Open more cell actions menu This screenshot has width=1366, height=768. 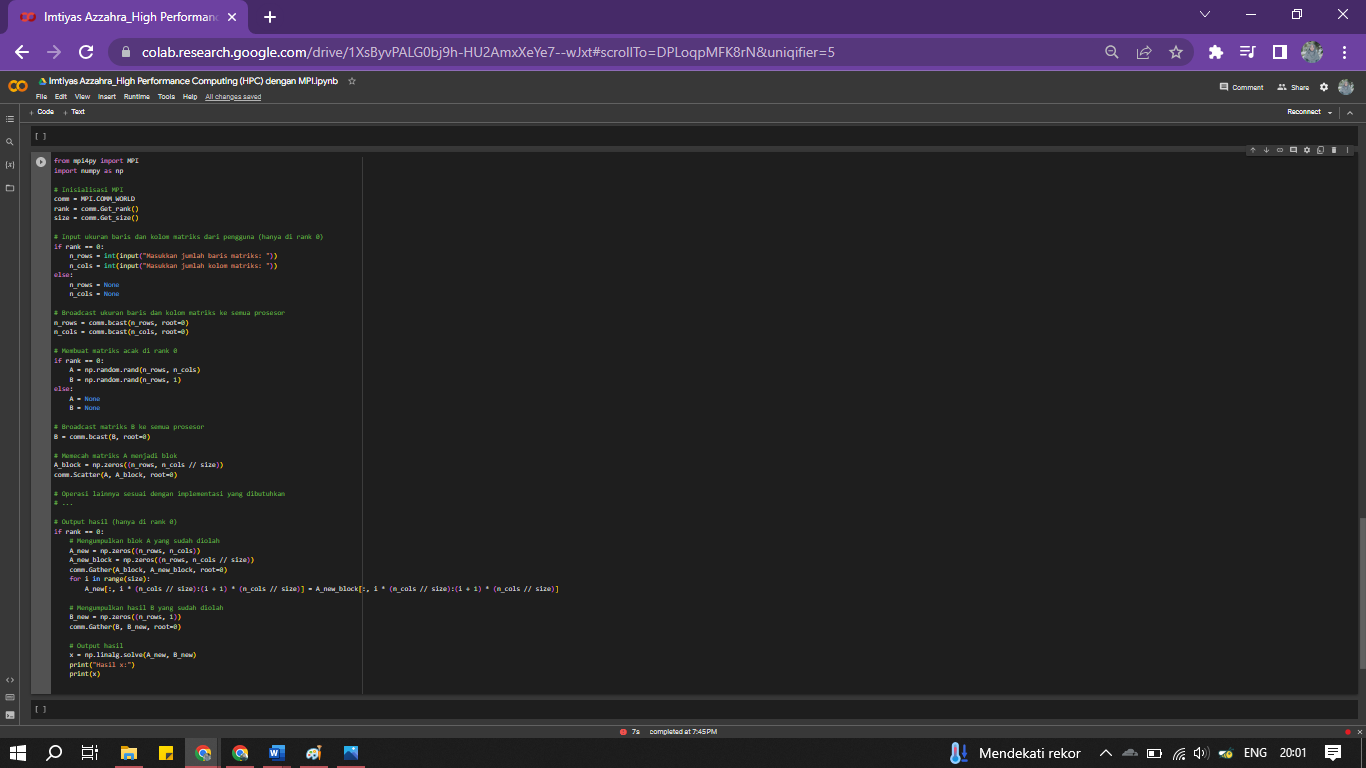pos(1347,150)
